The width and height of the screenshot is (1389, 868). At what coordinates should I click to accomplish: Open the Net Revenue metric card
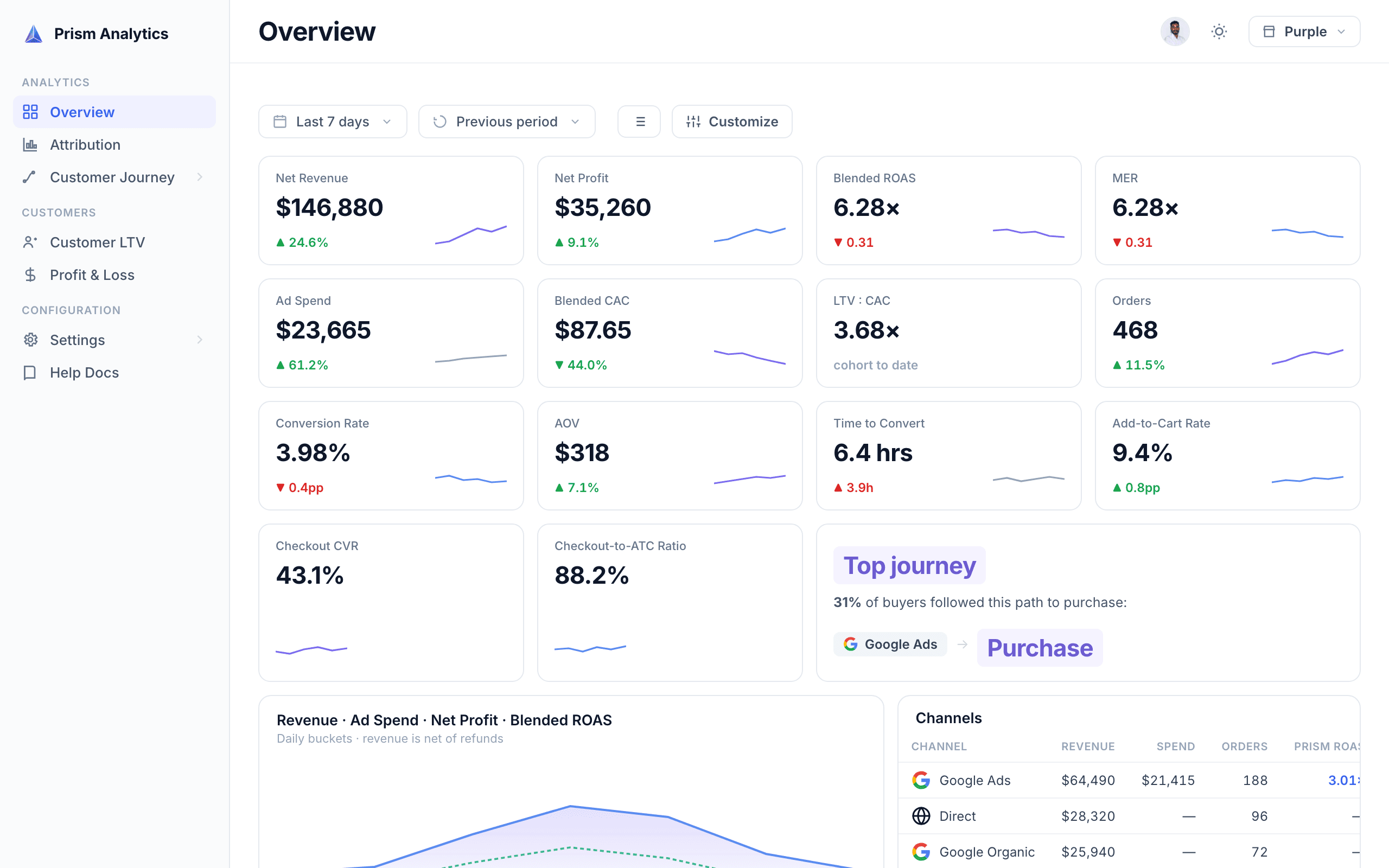(391, 210)
